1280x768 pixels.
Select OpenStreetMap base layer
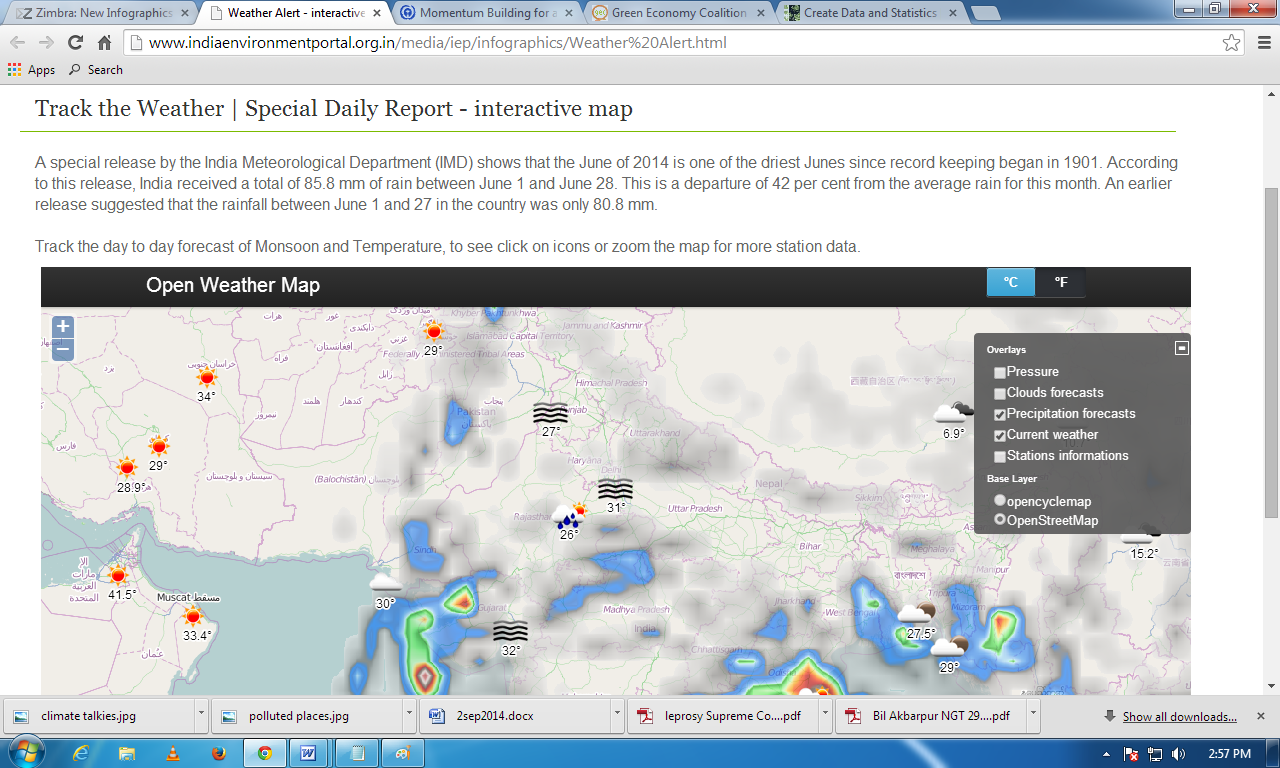1000,520
